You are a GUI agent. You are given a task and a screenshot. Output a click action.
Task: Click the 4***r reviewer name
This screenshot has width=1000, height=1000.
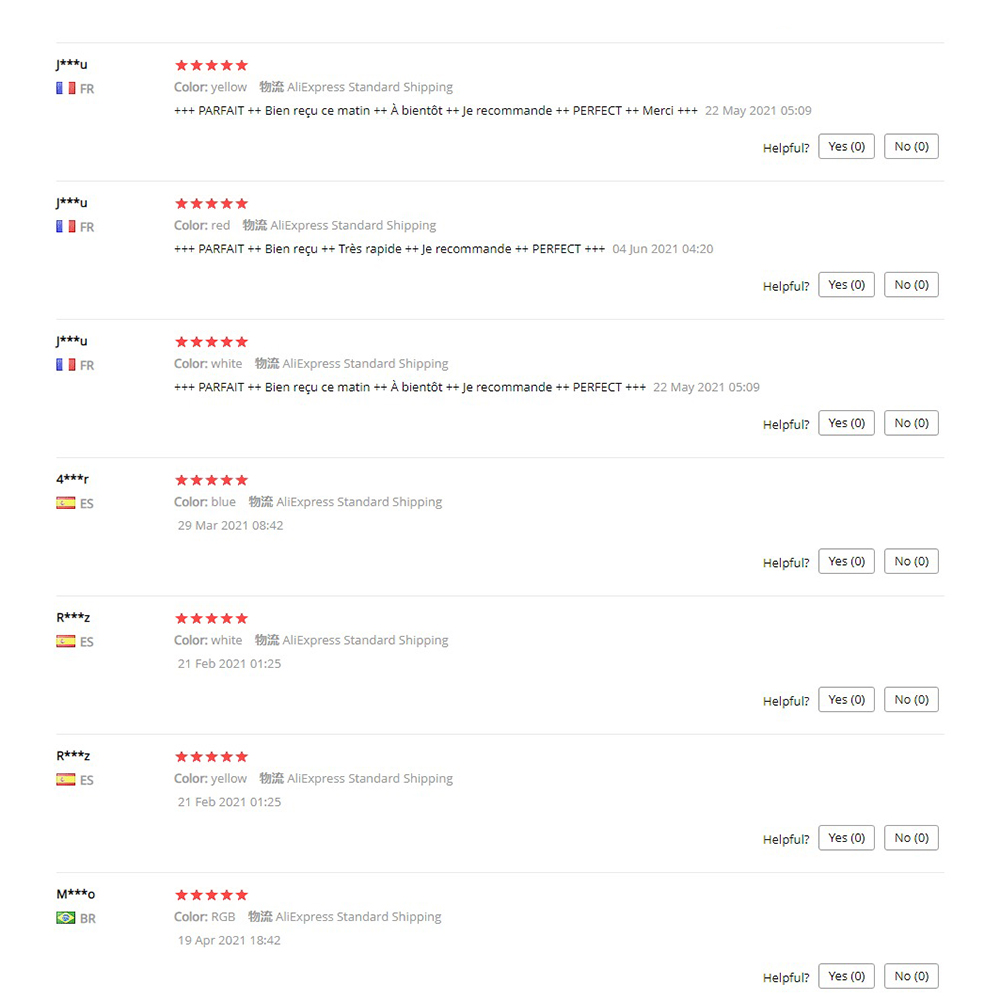(72, 479)
